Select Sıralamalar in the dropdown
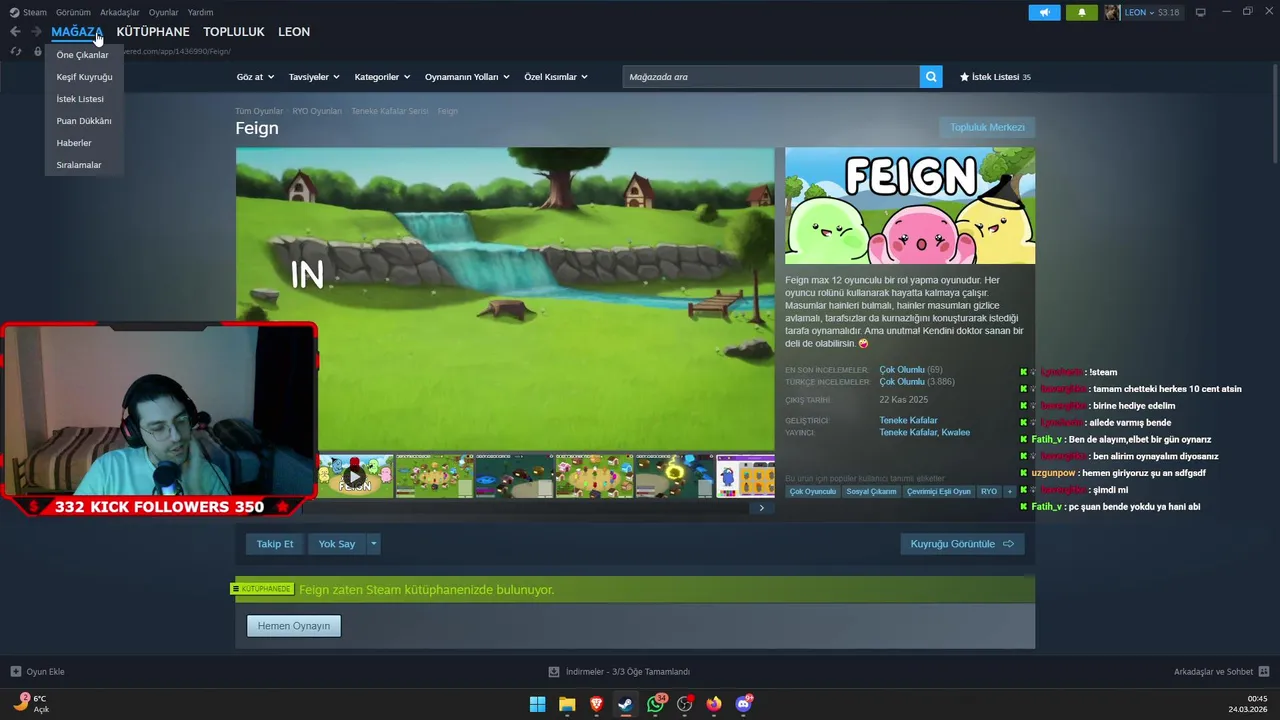Image resolution: width=1280 pixels, height=720 pixels. [x=79, y=165]
